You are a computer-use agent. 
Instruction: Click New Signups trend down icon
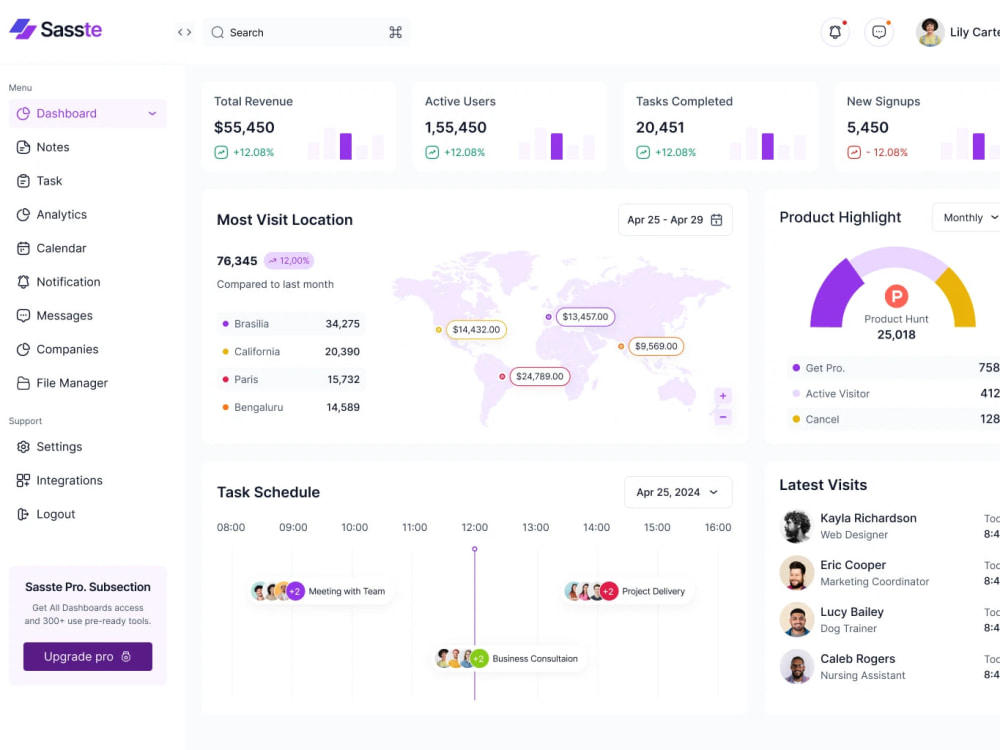[x=854, y=152]
